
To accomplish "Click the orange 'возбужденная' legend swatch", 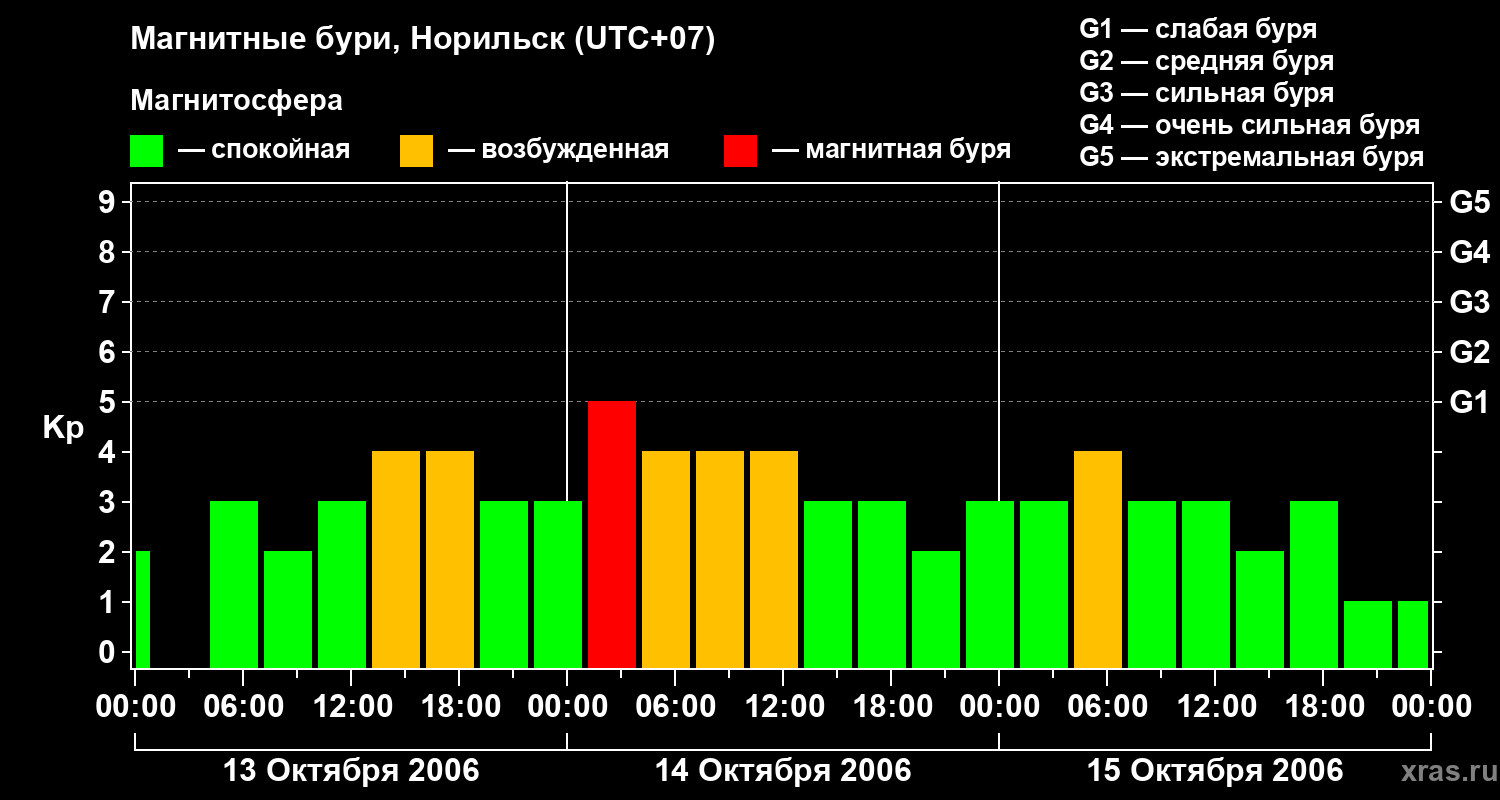I will tap(417, 151).
